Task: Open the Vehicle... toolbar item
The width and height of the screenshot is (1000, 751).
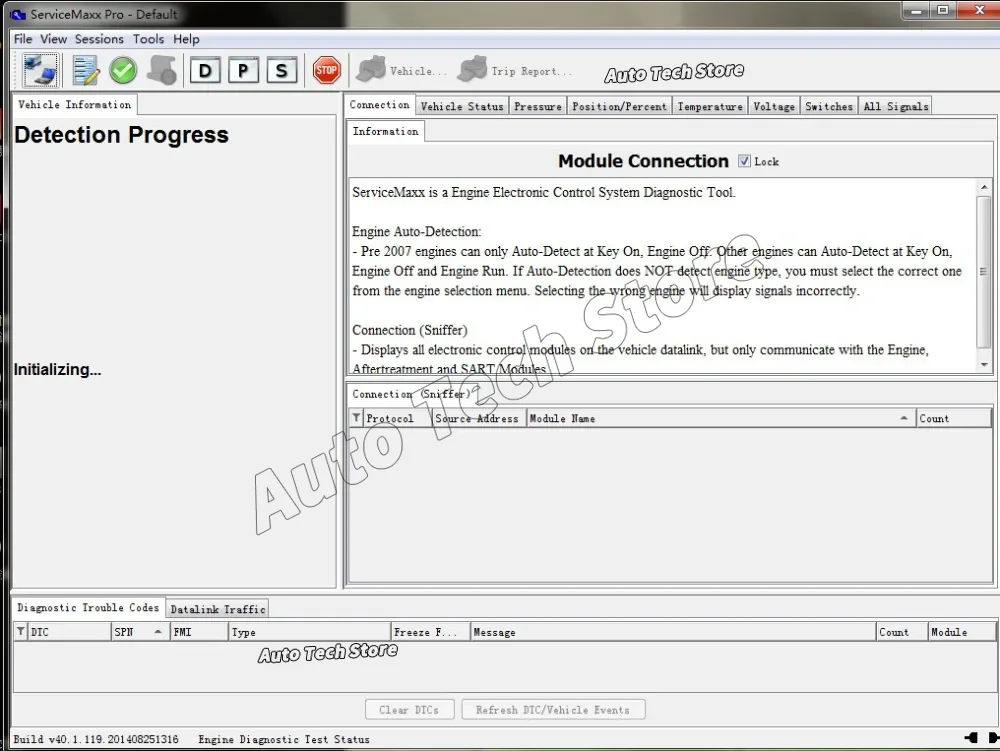Action: pos(401,70)
